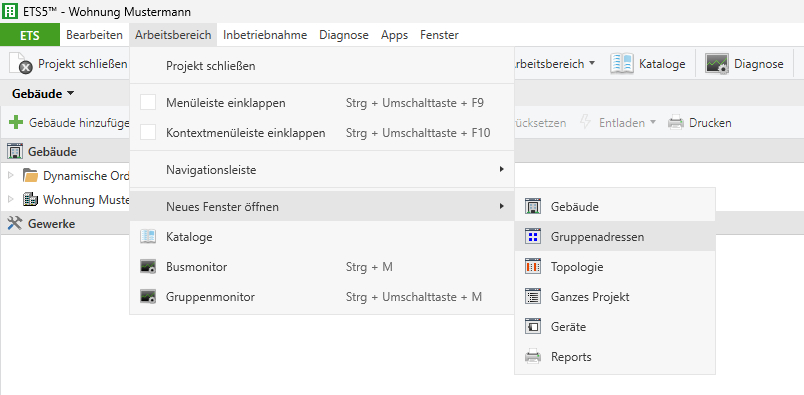This screenshot has width=804, height=395.
Task: Open Gruppenadressen window from submenu
Action: pyautogui.click(x=615, y=236)
